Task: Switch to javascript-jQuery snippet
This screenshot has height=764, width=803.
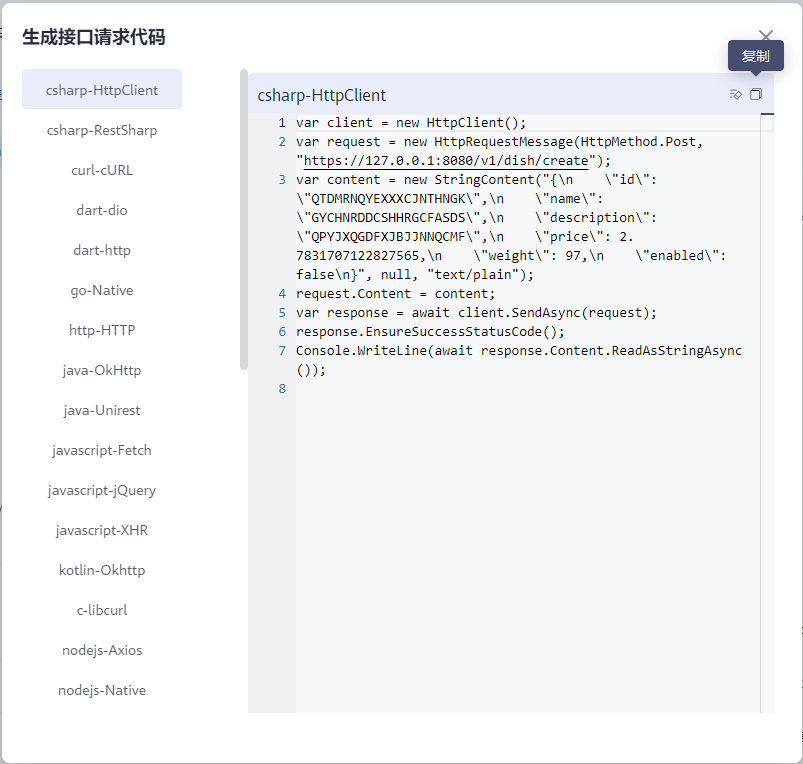Action: coord(102,490)
